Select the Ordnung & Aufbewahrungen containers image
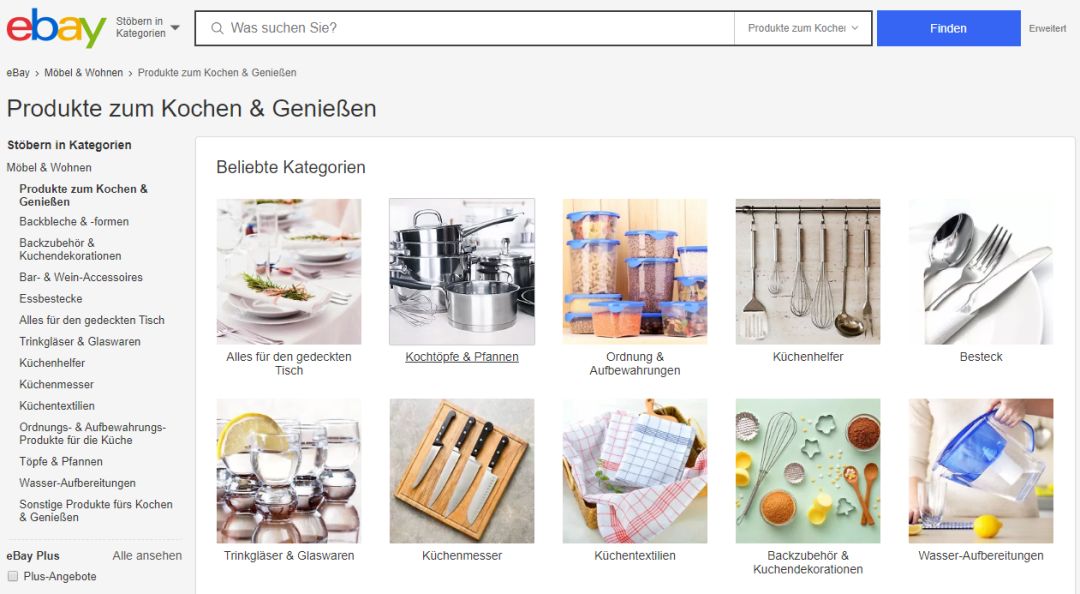 635,272
